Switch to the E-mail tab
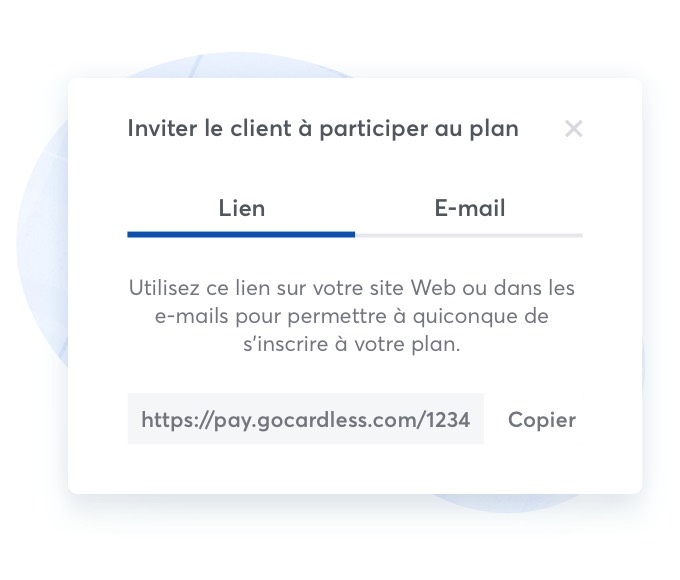The width and height of the screenshot is (680, 580). (469, 209)
